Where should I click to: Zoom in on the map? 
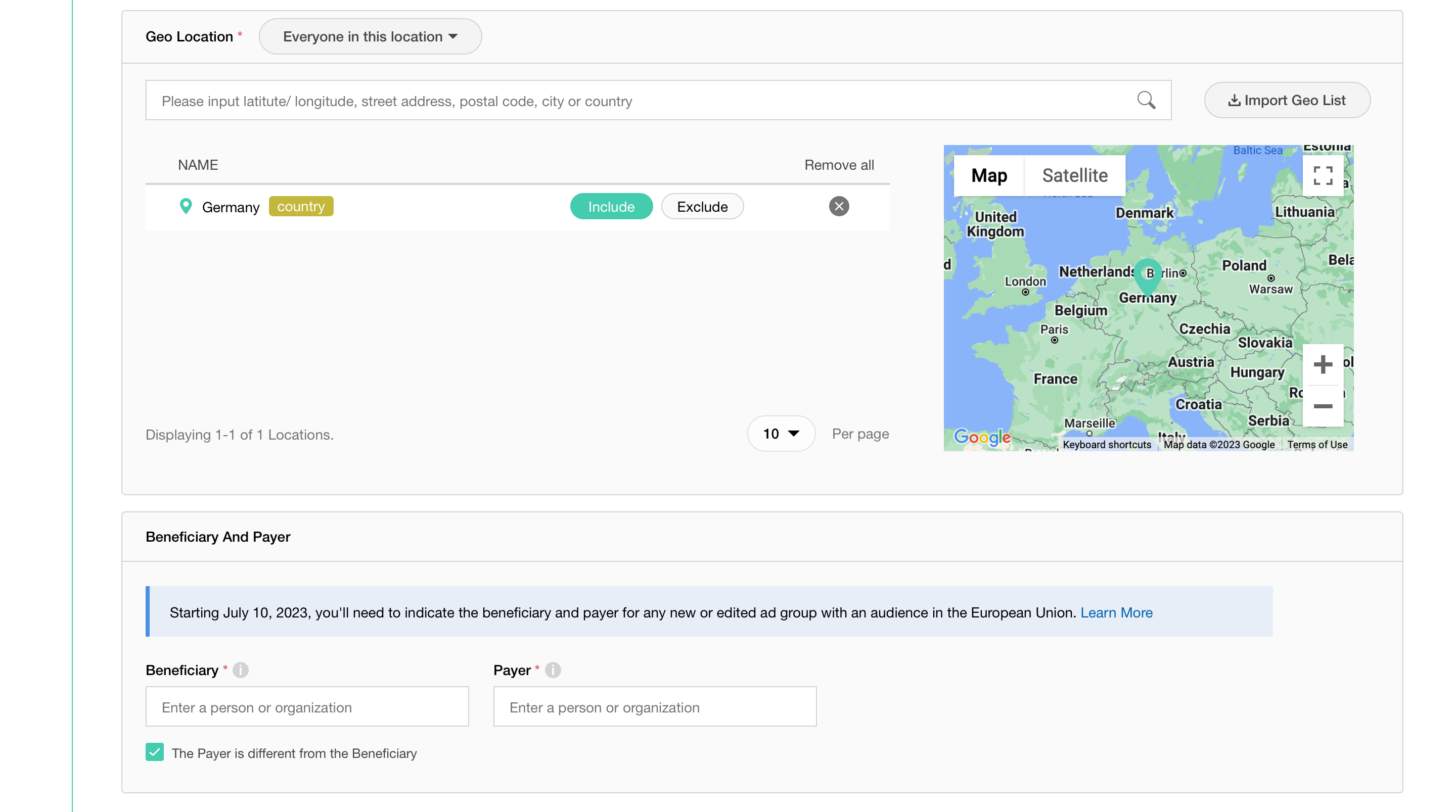click(1323, 364)
